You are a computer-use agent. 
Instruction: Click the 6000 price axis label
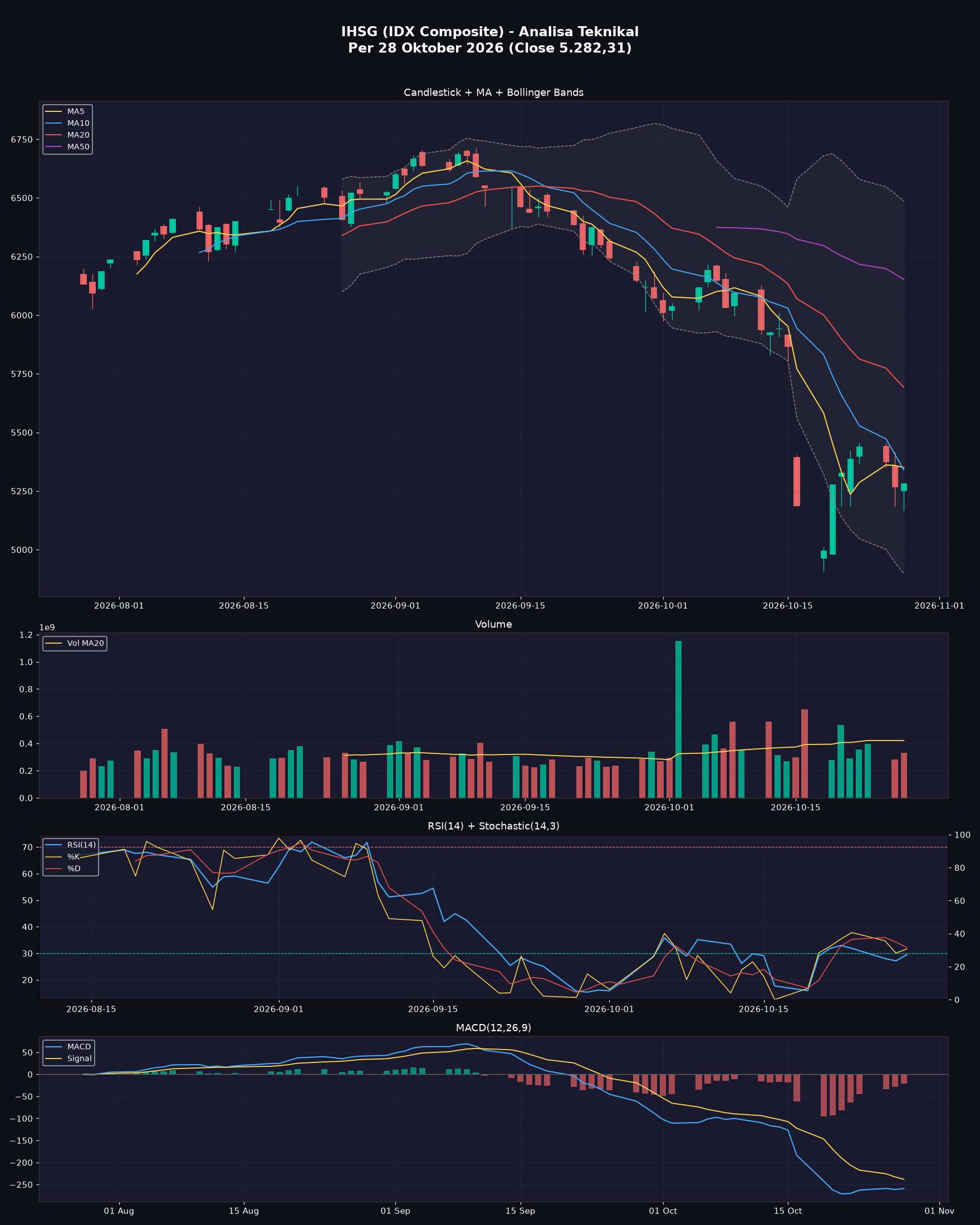tap(22, 315)
